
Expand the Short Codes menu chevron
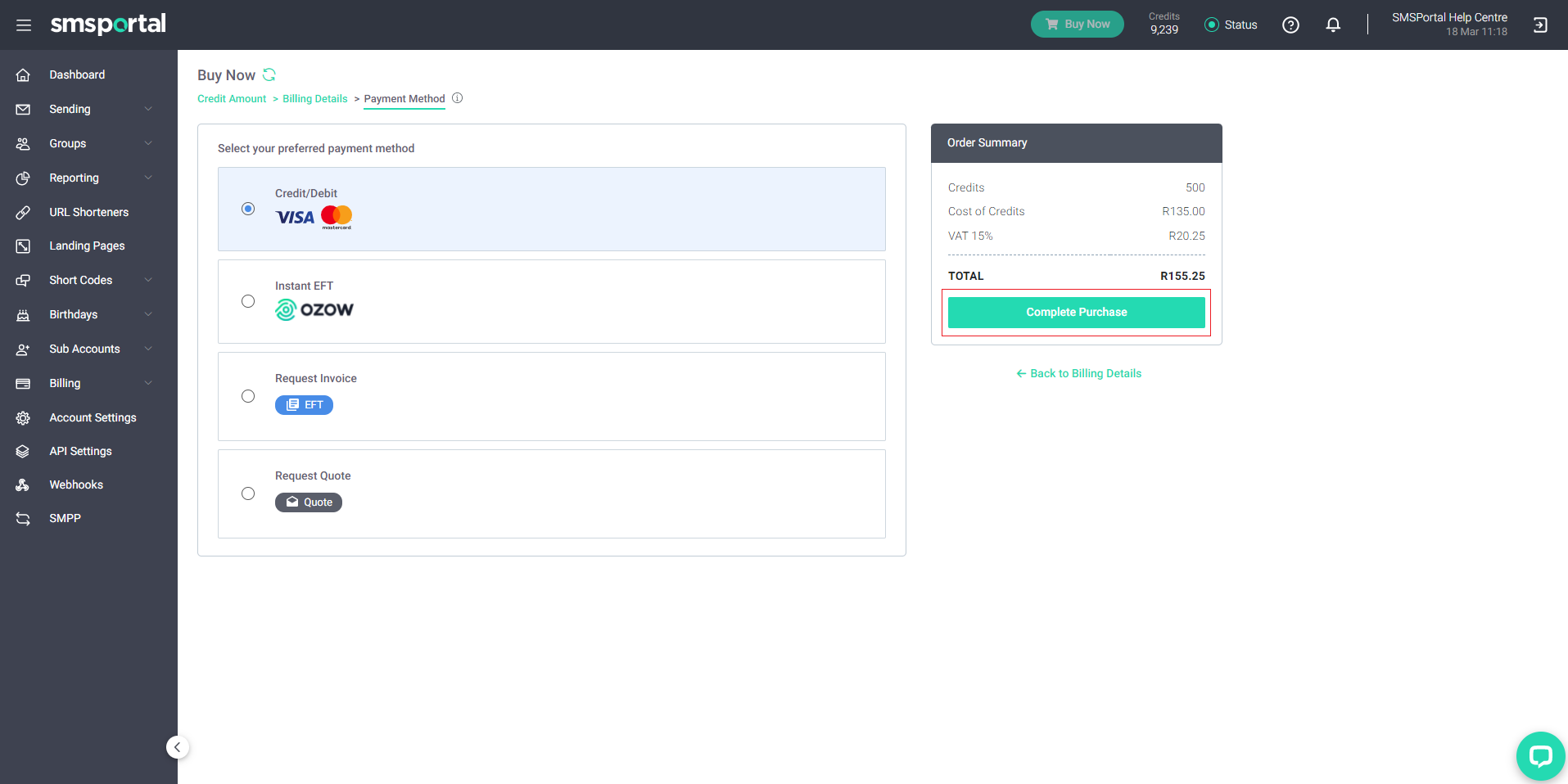[148, 280]
